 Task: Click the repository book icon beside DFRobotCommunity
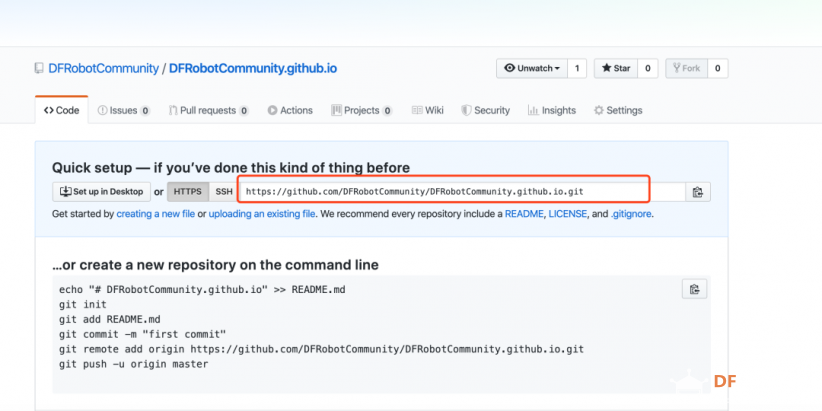click(x=39, y=68)
